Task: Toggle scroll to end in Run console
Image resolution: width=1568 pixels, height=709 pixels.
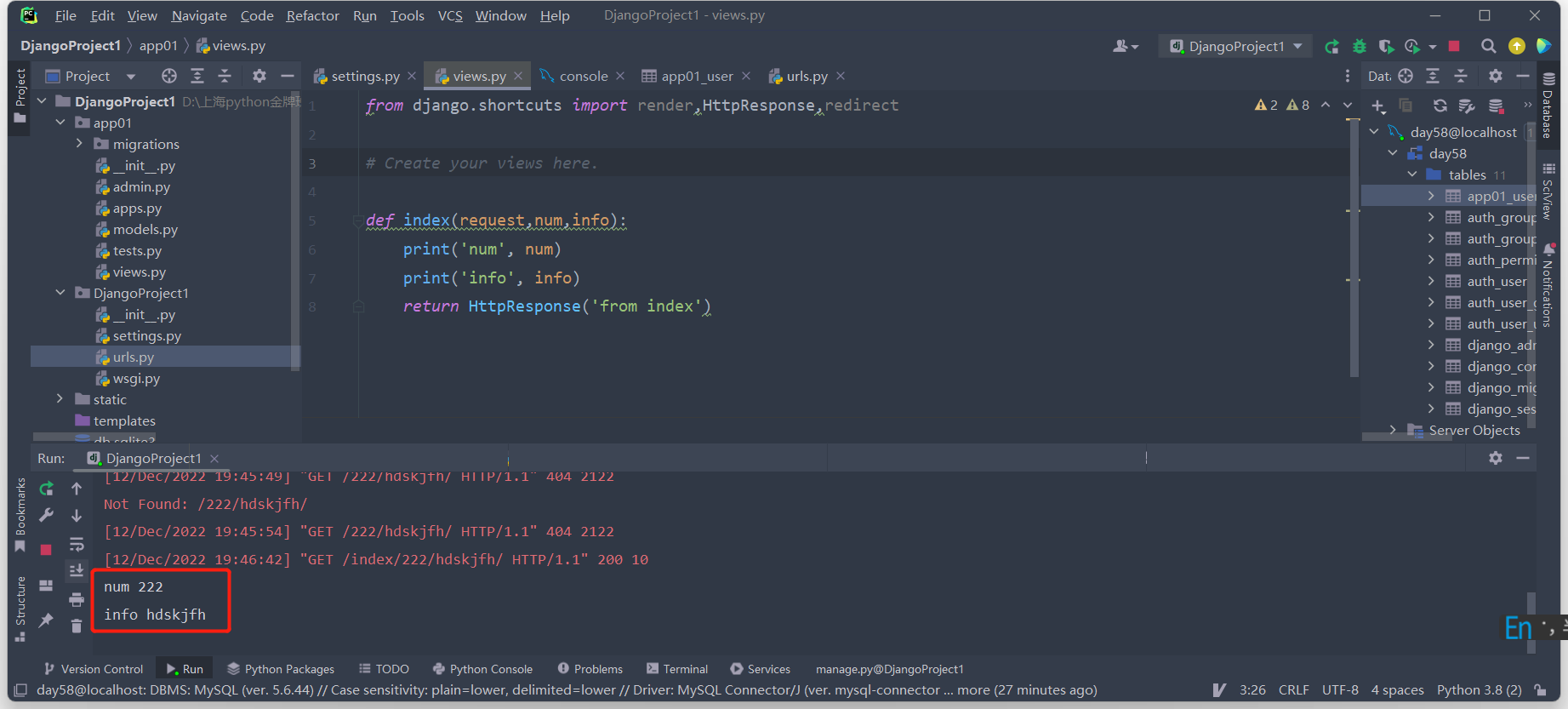Action: (77, 570)
